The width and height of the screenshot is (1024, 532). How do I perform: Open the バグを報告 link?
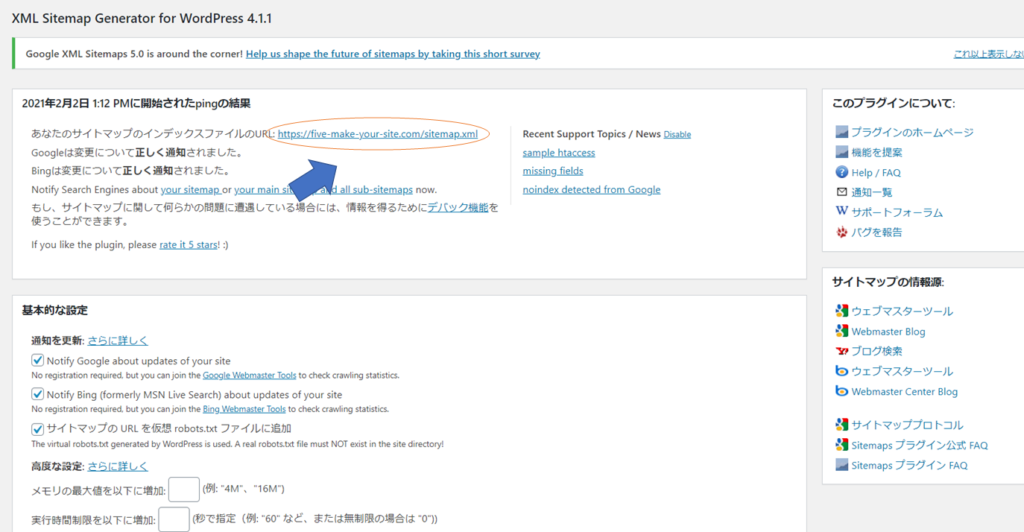click(876, 232)
